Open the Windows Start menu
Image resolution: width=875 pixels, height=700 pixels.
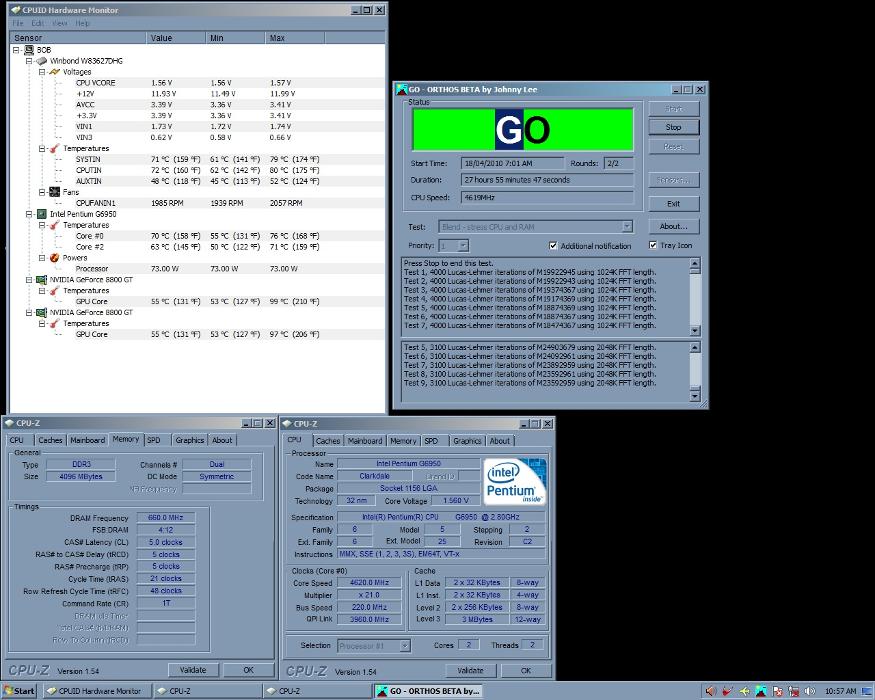click(19, 691)
